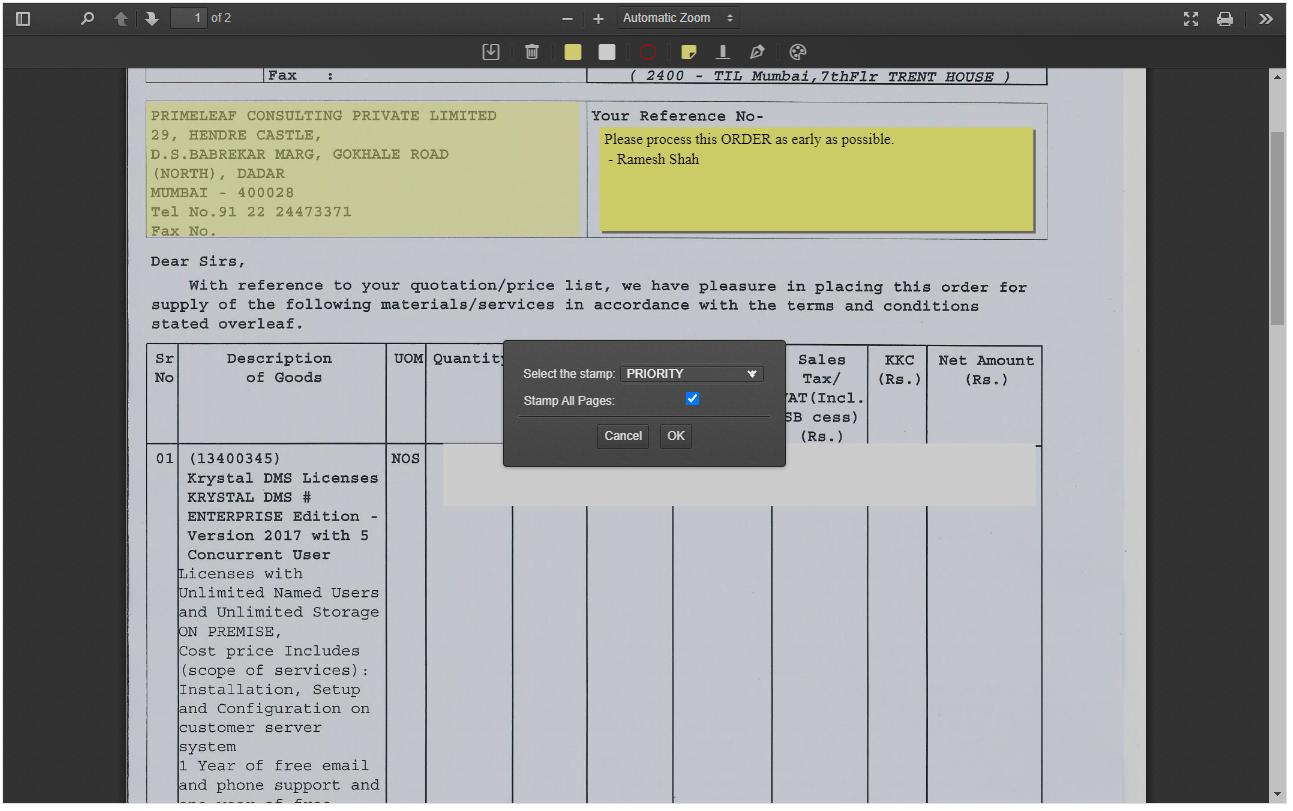Uncheck Stamp All Pages checkbox
The image size is (1293, 811).
point(692,399)
